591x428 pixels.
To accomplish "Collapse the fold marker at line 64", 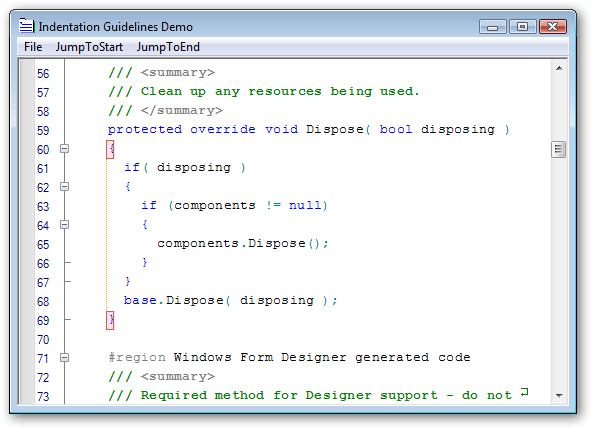I will pos(64,225).
